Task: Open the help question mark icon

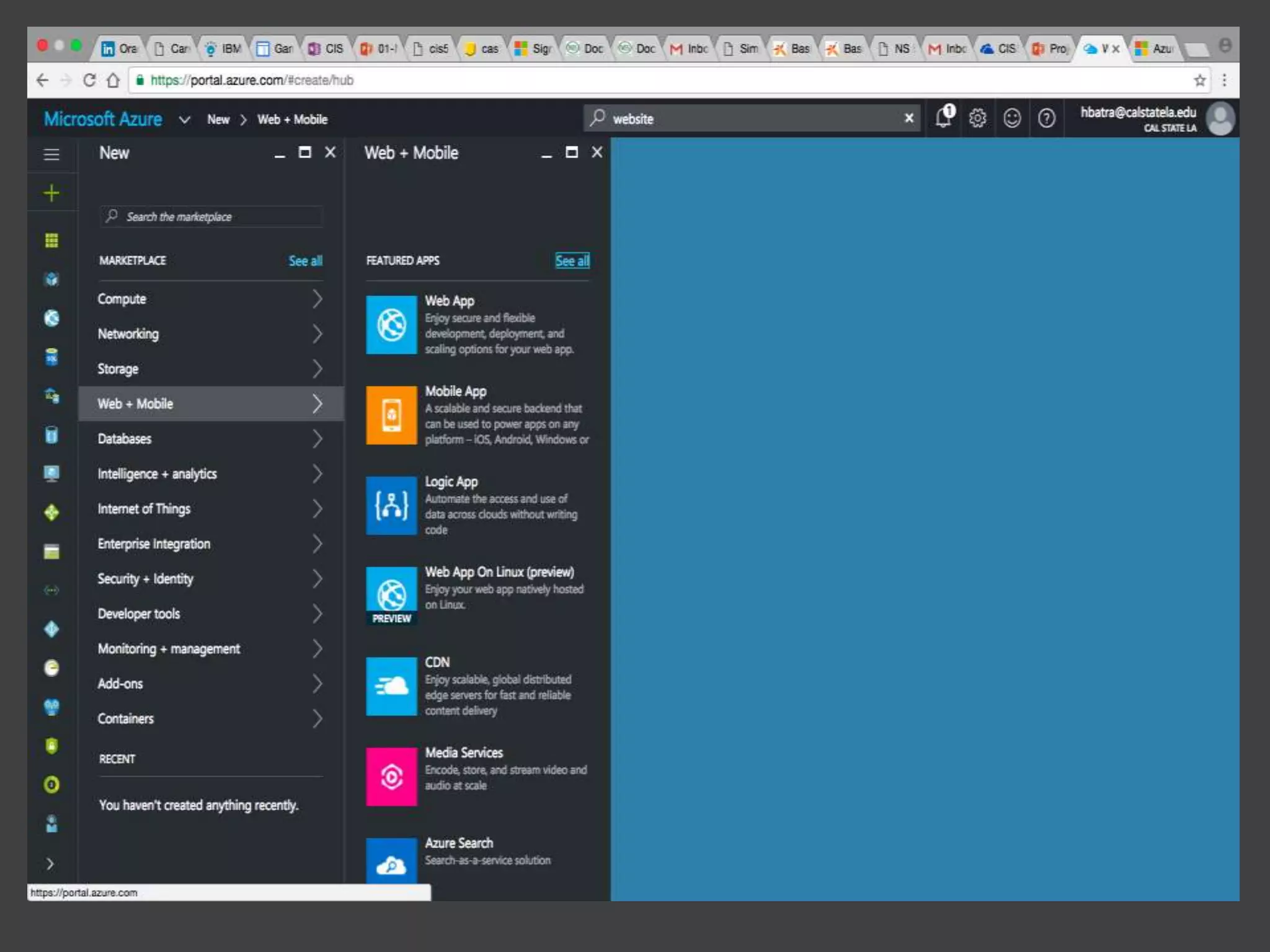Action: pos(1047,118)
